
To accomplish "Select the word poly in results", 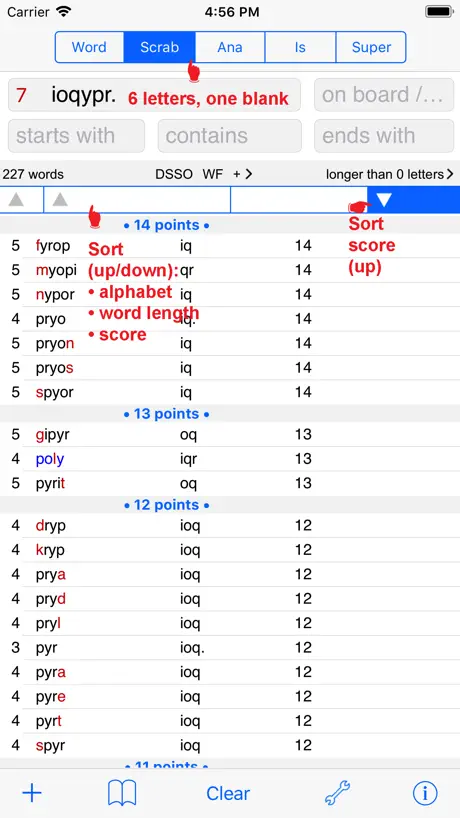I will [x=50, y=459].
